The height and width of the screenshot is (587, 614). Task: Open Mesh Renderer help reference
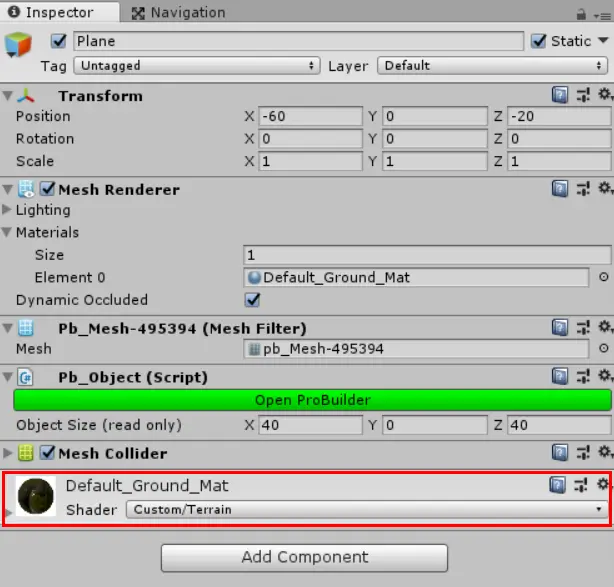[560, 189]
